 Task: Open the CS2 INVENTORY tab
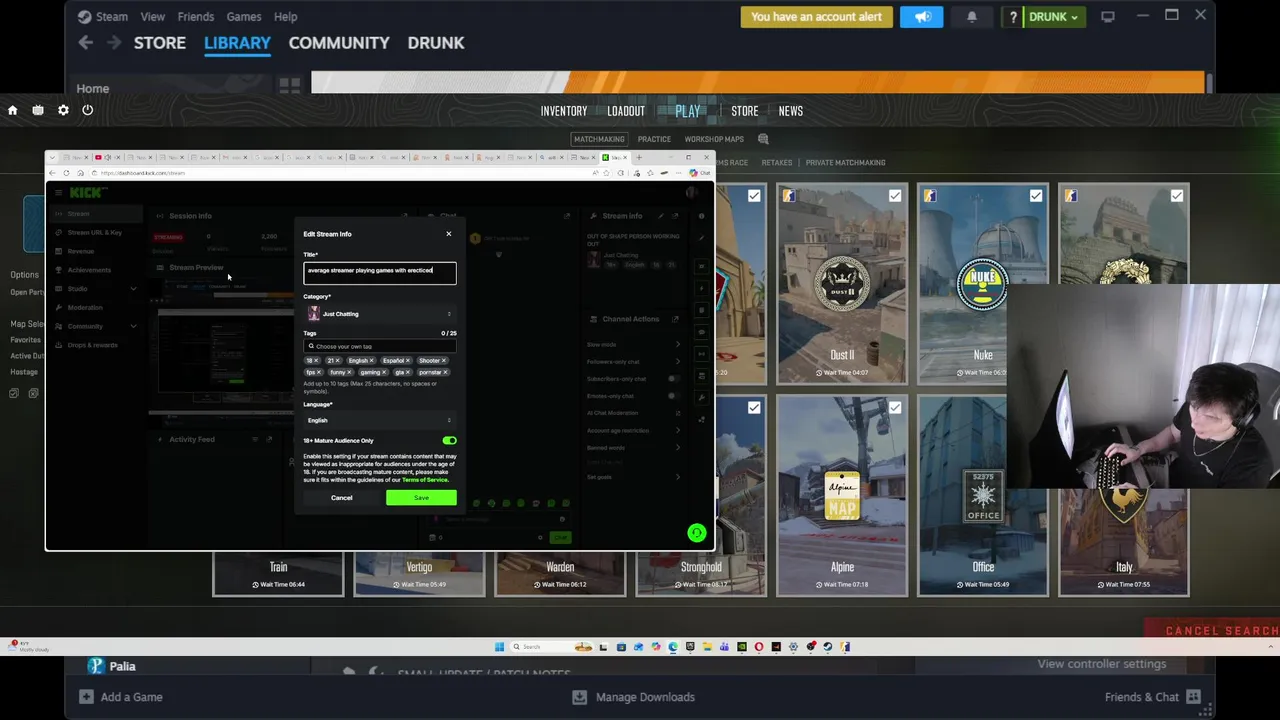pos(564,111)
